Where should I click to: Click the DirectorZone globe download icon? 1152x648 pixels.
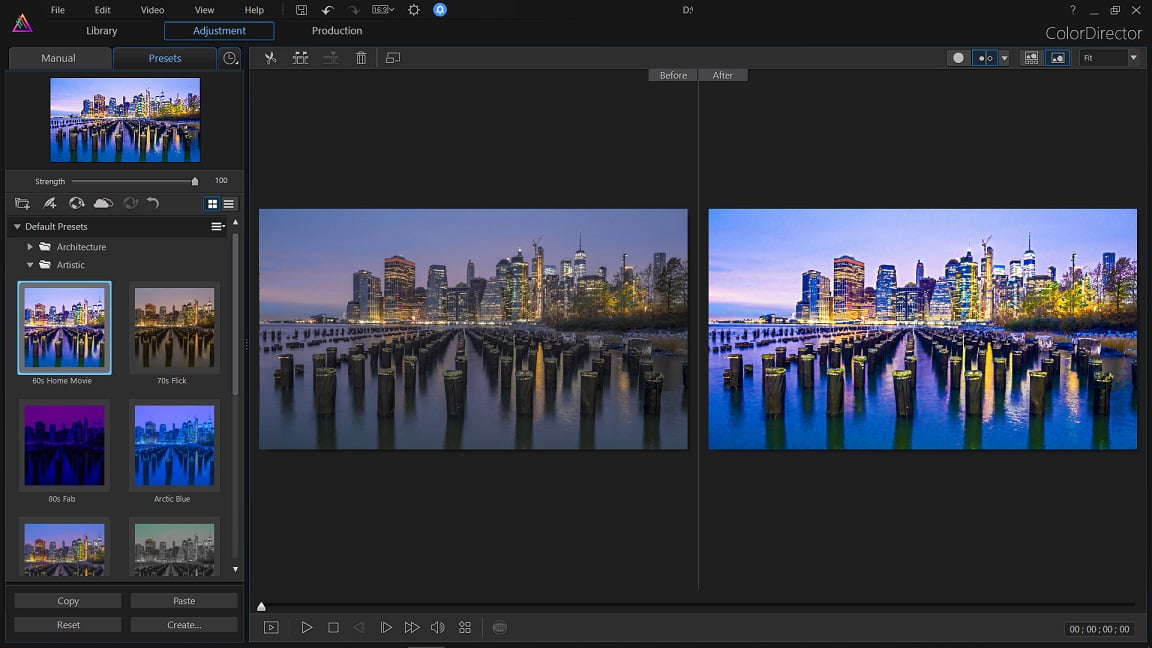(x=76, y=203)
